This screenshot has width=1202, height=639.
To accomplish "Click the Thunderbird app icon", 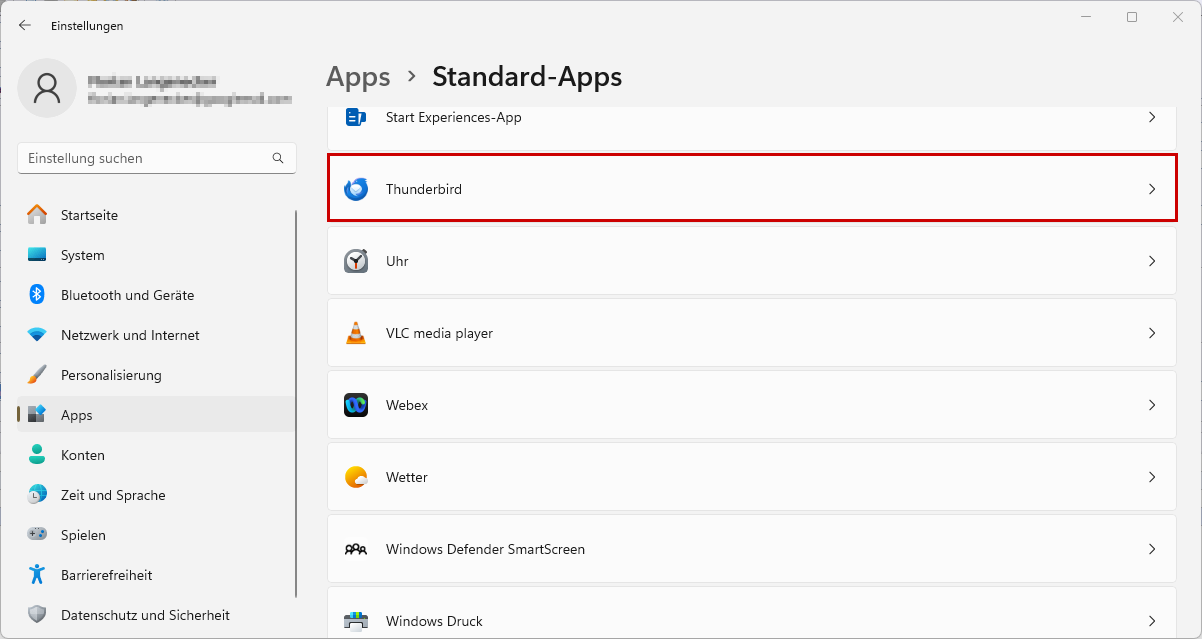I will [x=356, y=189].
